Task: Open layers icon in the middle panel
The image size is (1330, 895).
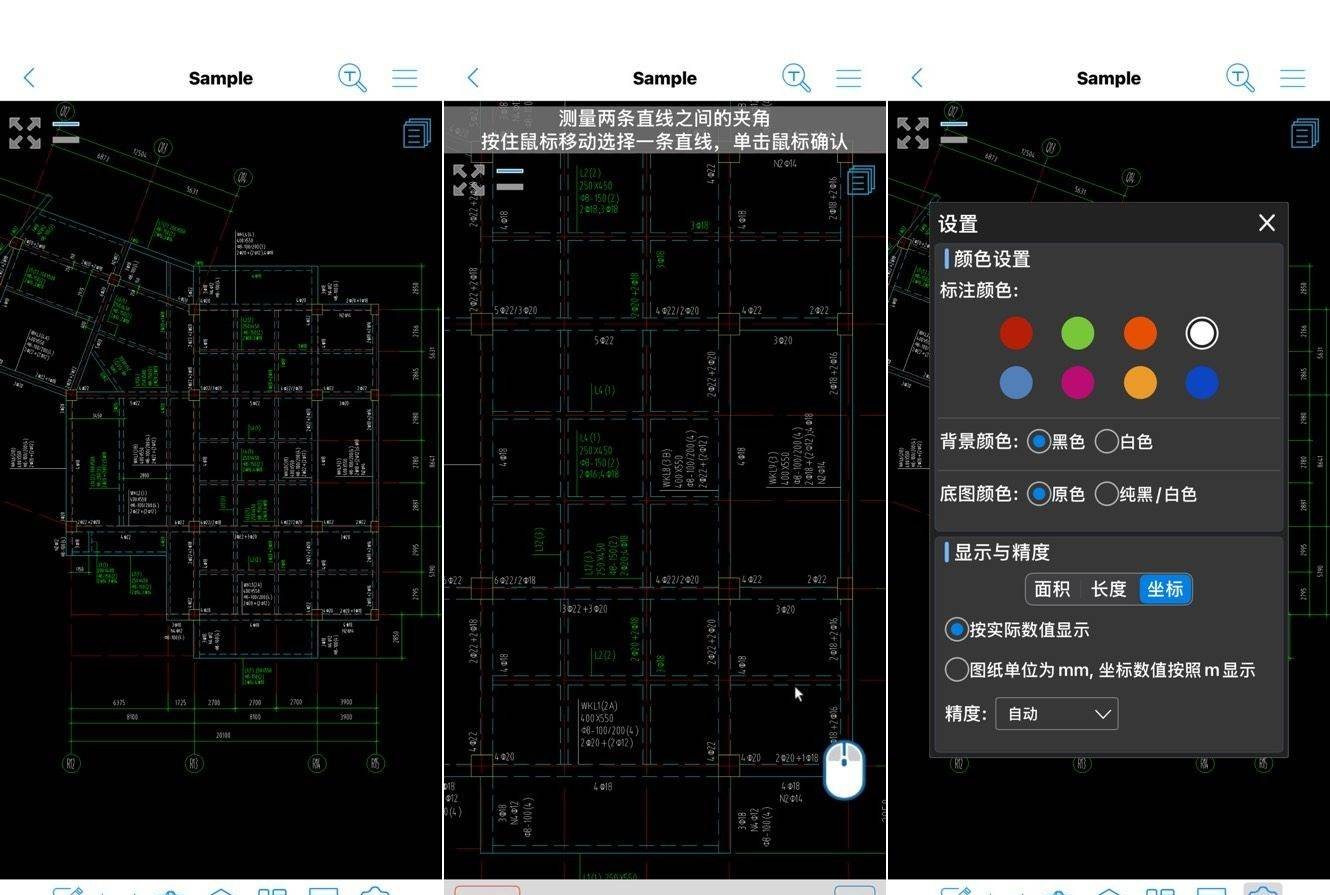Action: point(861,181)
